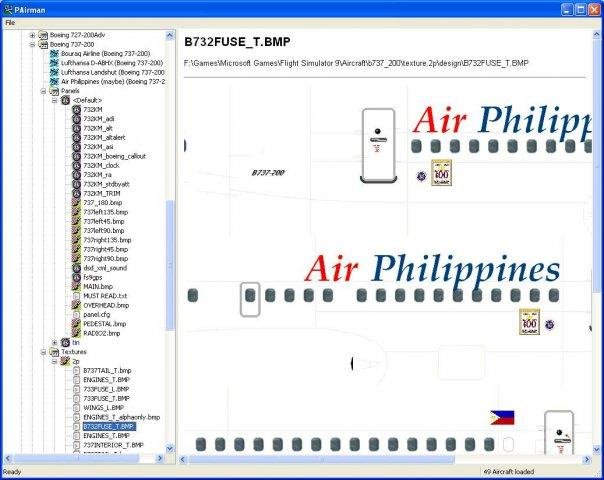Click the Air Philippines (maybe) livery plane icon

pos(54,82)
